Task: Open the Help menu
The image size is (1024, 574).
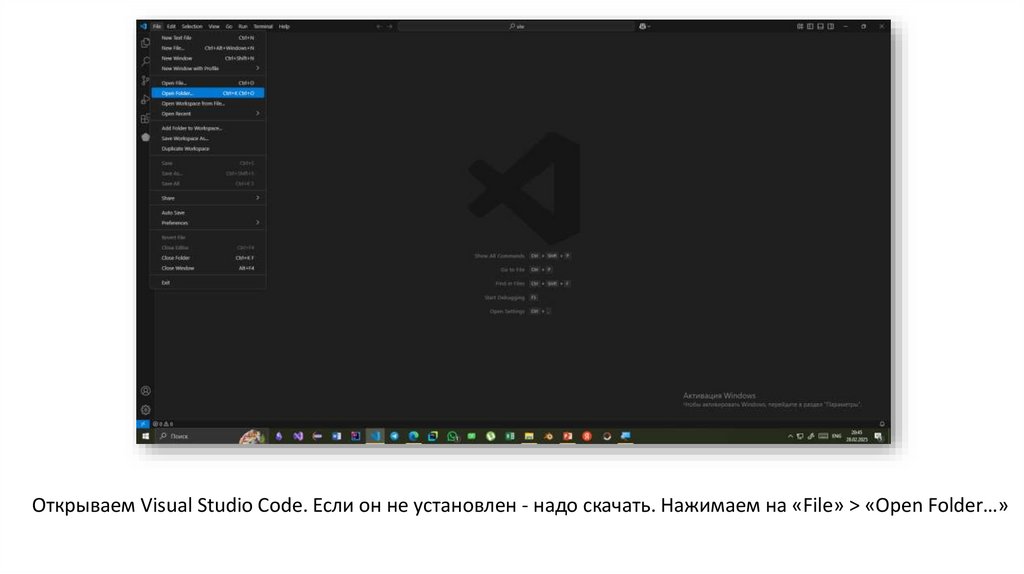Action: click(x=284, y=27)
